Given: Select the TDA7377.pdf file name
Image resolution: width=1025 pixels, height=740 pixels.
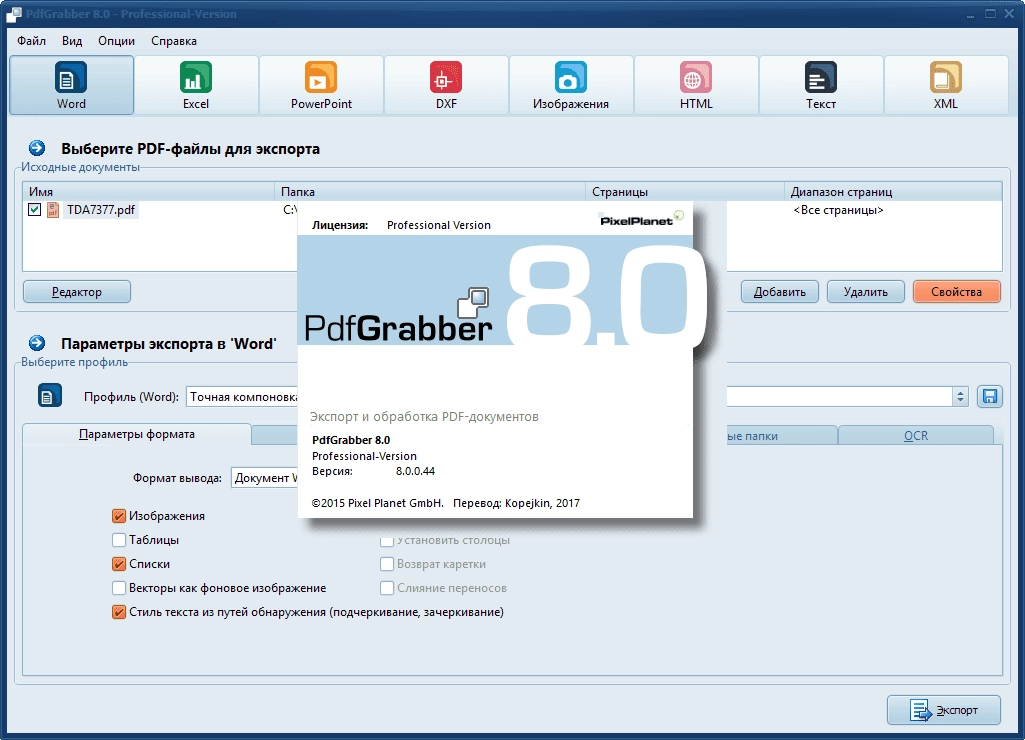Looking at the screenshot, I should click(x=101, y=210).
